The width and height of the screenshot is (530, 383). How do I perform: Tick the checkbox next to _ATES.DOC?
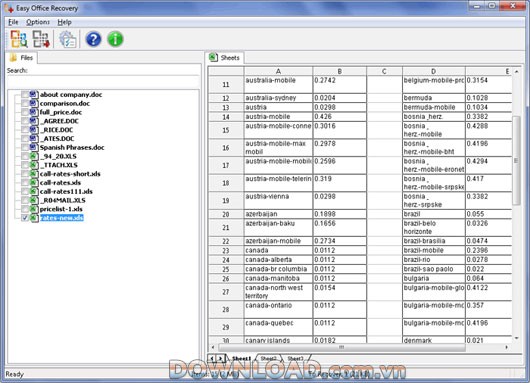click(x=25, y=138)
